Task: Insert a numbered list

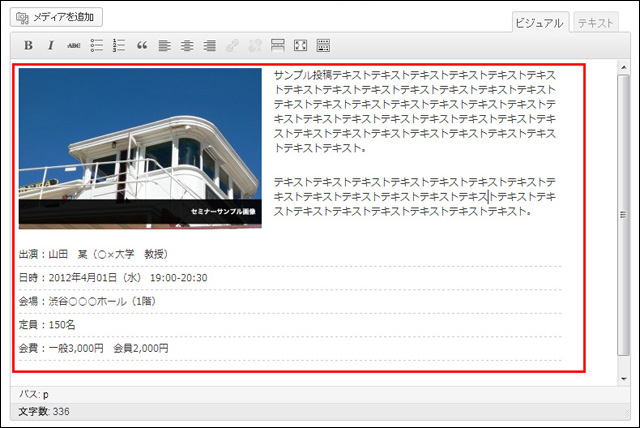Action: 119,46
